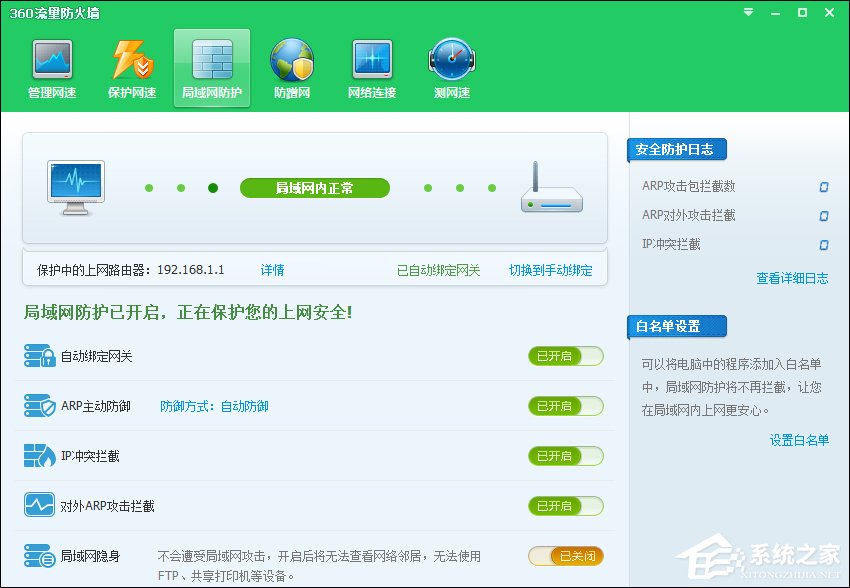Click the ARP主动防御 shield icon
This screenshot has height=588, width=850.
pyautogui.click(x=40, y=406)
